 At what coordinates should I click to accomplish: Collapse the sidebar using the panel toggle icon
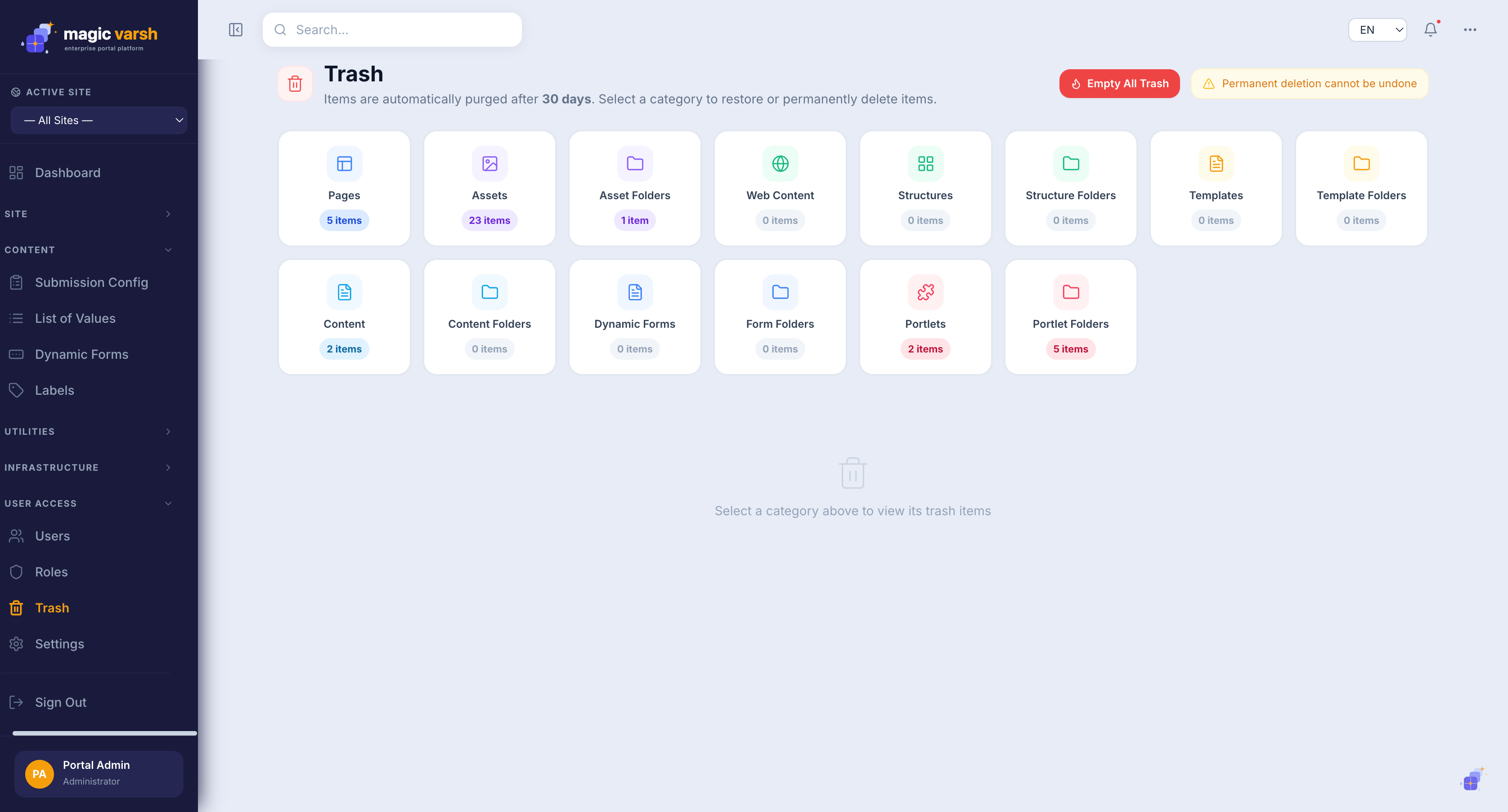coord(235,30)
